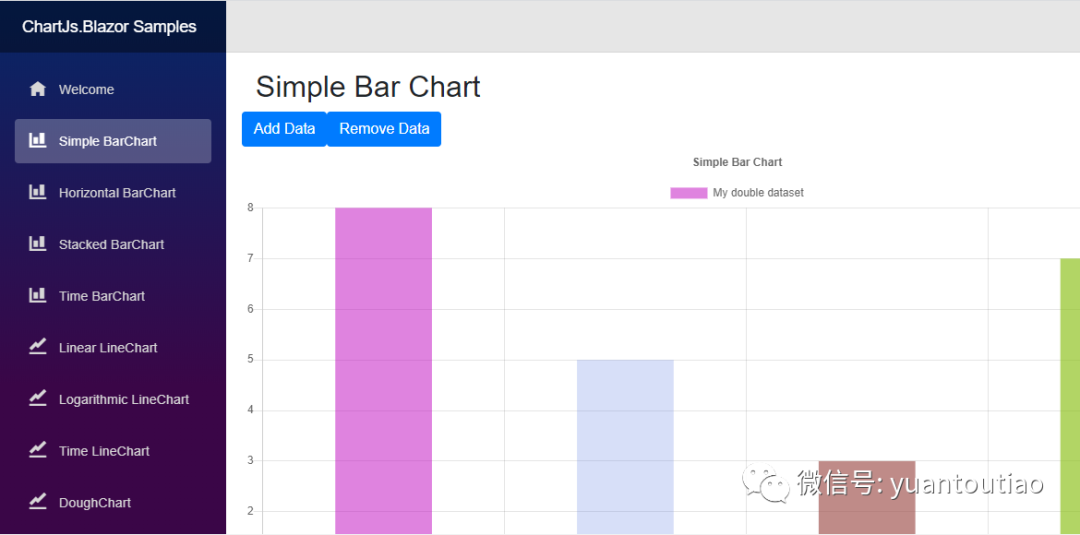The height and width of the screenshot is (535, 1080).
Task: Open the Stacked BarChart sample
Action: pyautogui.click(x=113, y=244)
